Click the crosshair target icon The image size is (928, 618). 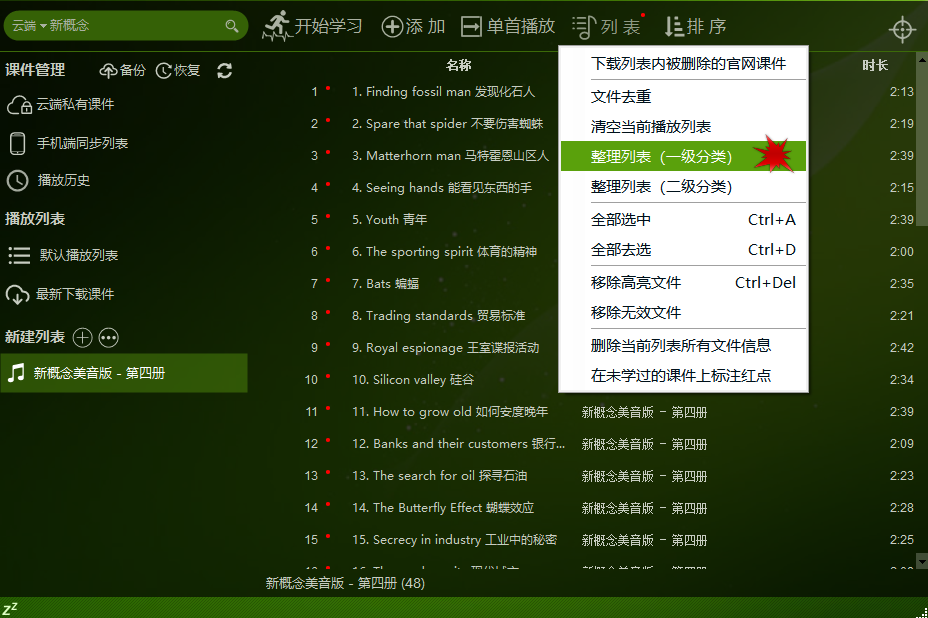[902, 29]
